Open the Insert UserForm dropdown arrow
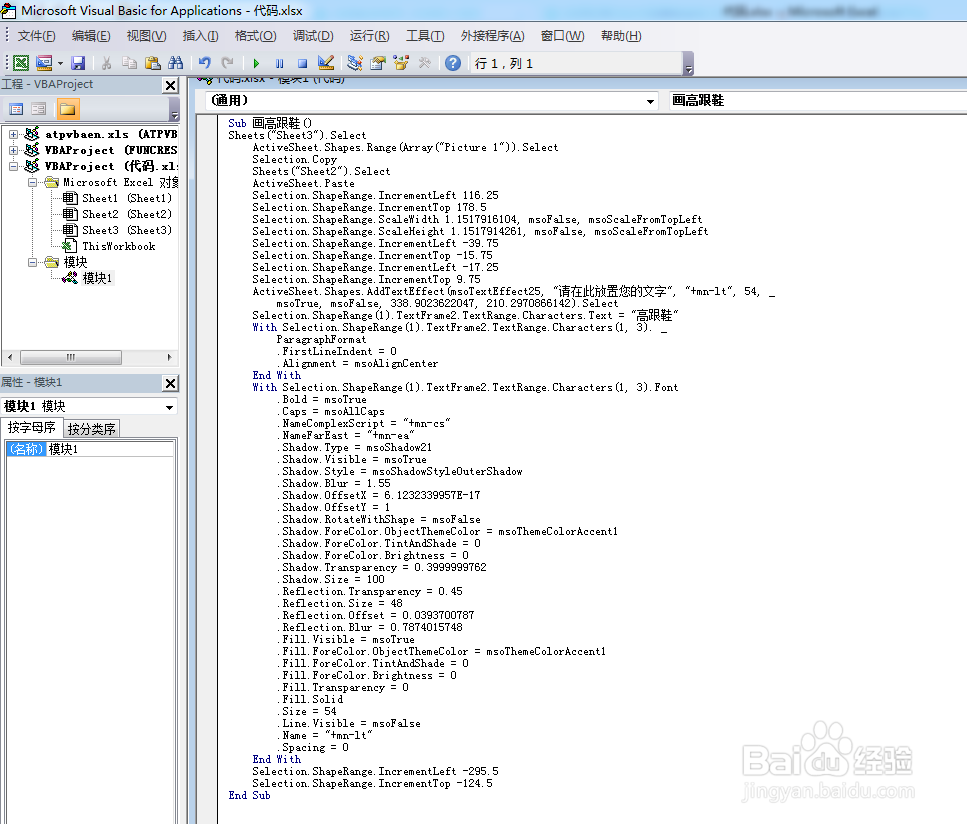The image size is (967, 824). pyautogui.click(x=60, y=63)
